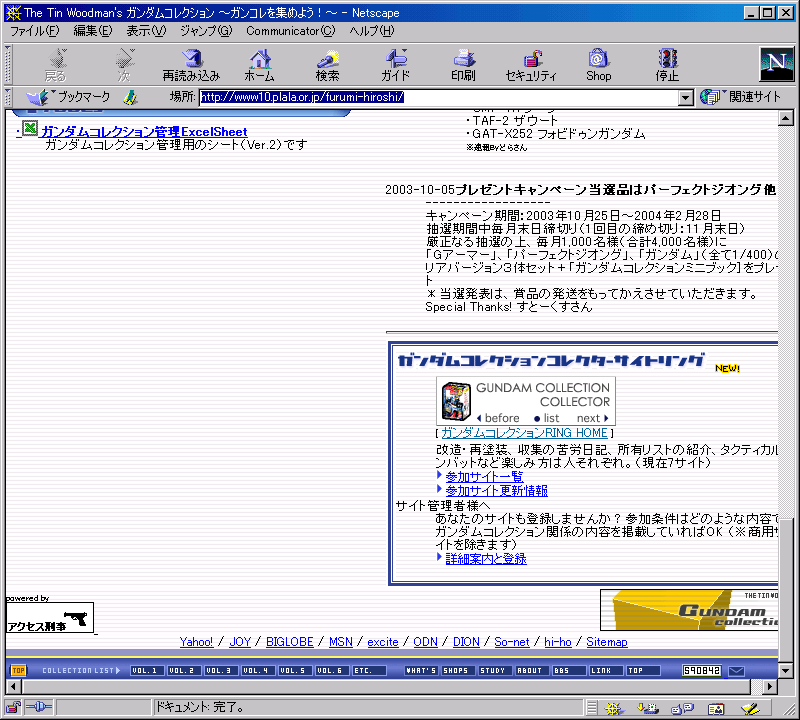This screenshot has height=720, width=800.
Task: Open the ヘルプ(H) menu
Action: [x=371, y=31]
